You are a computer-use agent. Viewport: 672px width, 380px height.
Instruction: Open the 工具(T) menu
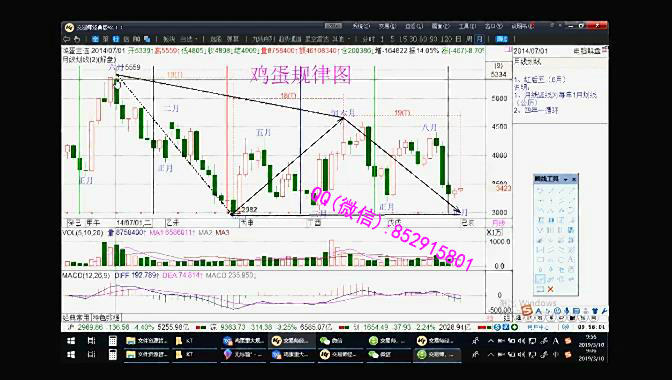468,27
